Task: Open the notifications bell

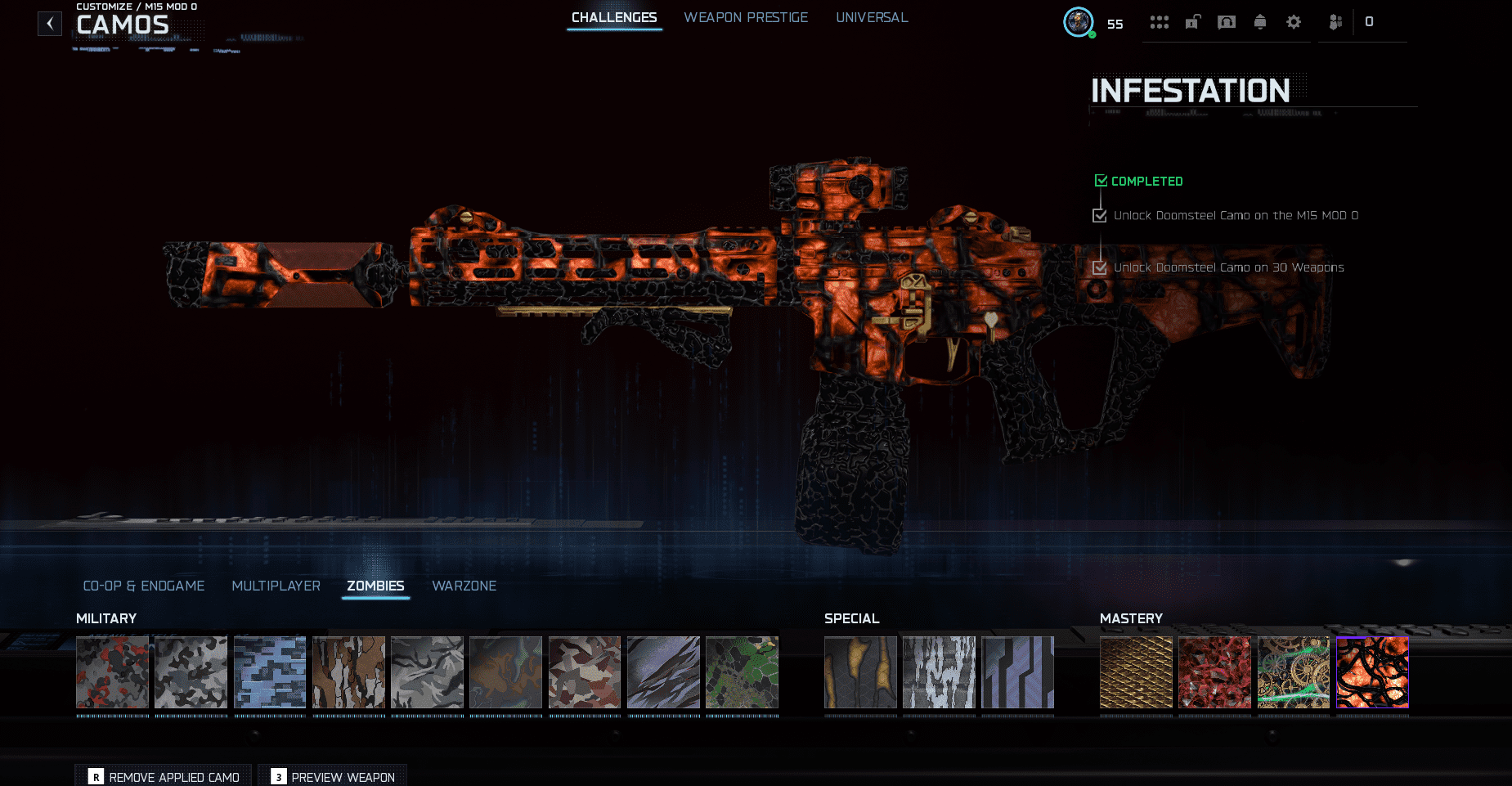Action: point(1260,22)
